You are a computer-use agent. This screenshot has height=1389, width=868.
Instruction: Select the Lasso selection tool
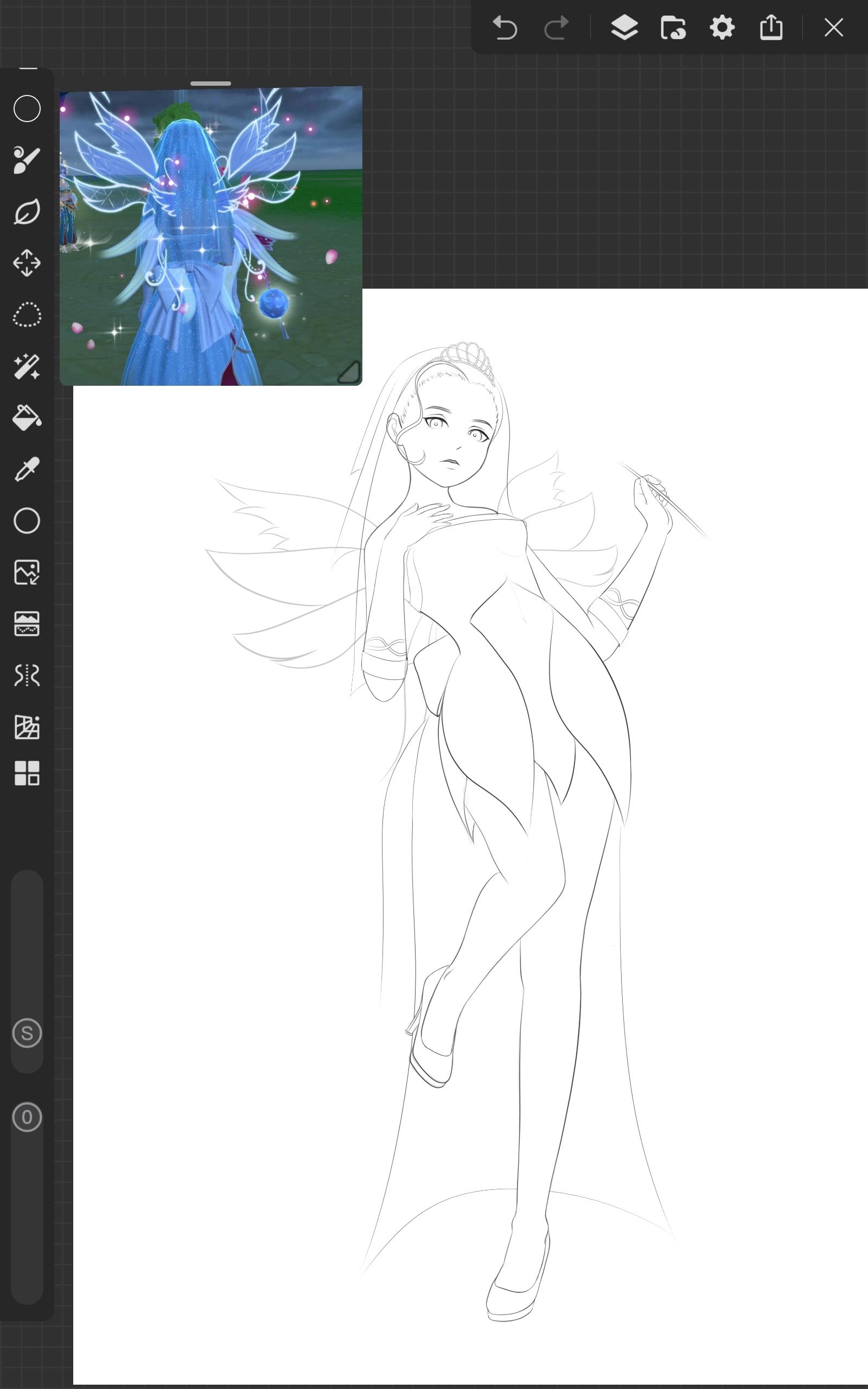click(27, 315)
